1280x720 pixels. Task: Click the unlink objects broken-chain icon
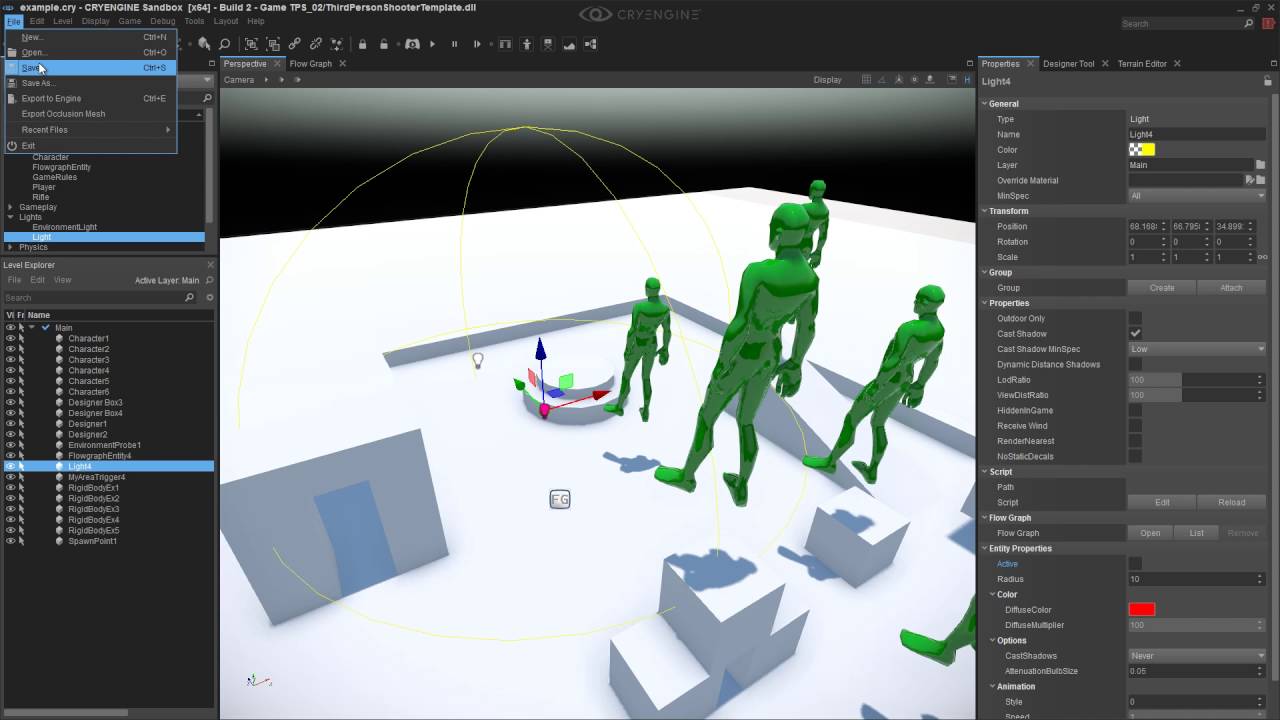point(316,44)
